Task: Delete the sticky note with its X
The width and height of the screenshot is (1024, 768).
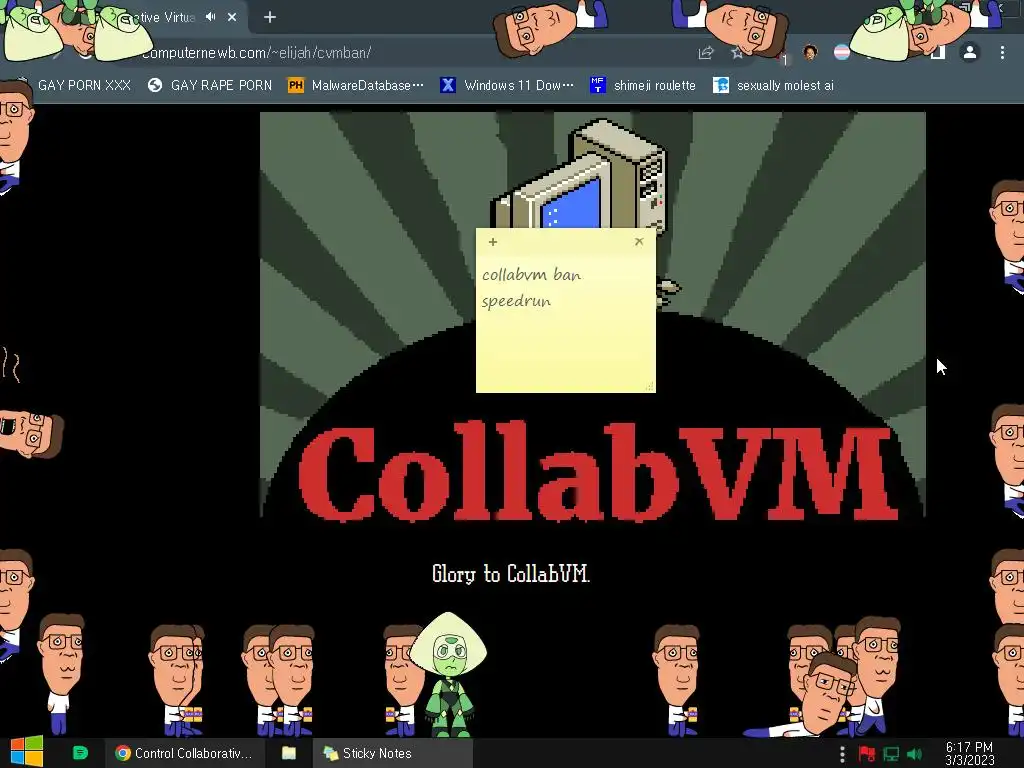Action: click(639, 242)
